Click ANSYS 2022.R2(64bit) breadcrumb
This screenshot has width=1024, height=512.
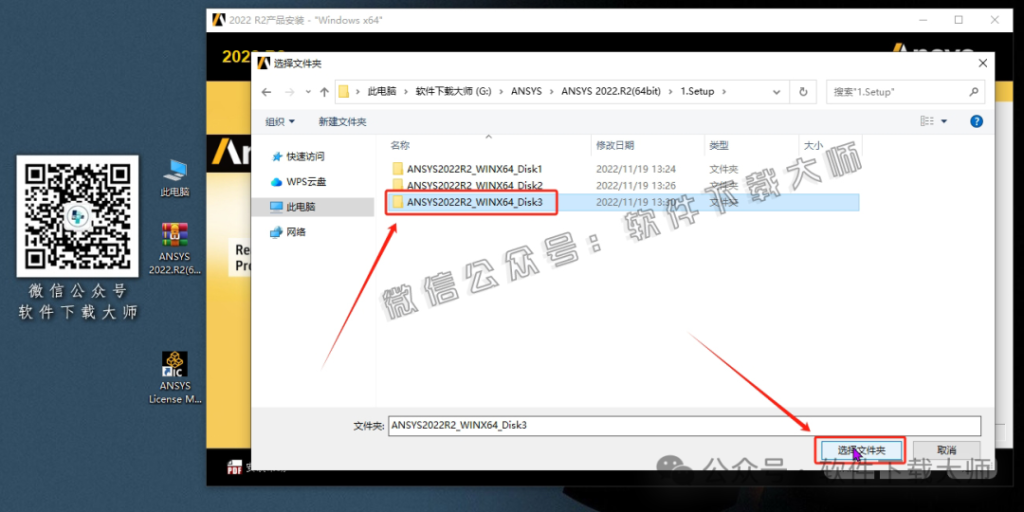(612, 92)
